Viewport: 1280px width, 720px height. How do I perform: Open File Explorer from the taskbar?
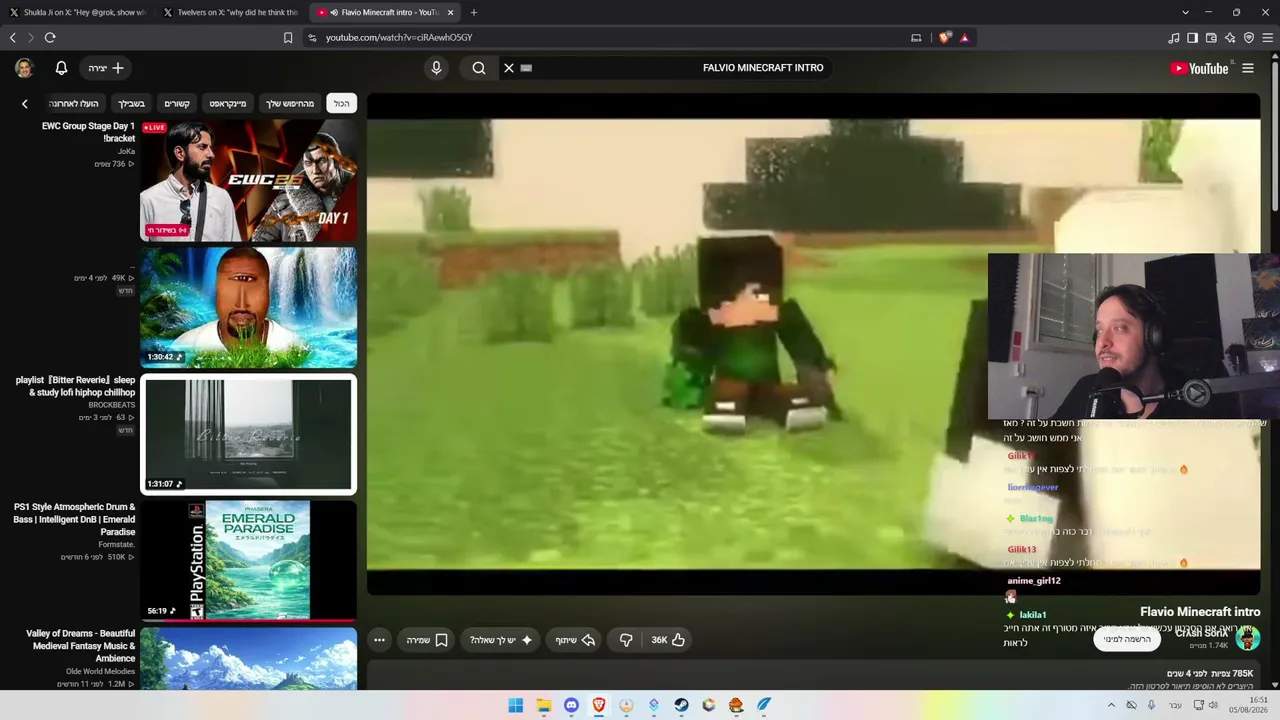pyautogui.click(x=544, y=705)
